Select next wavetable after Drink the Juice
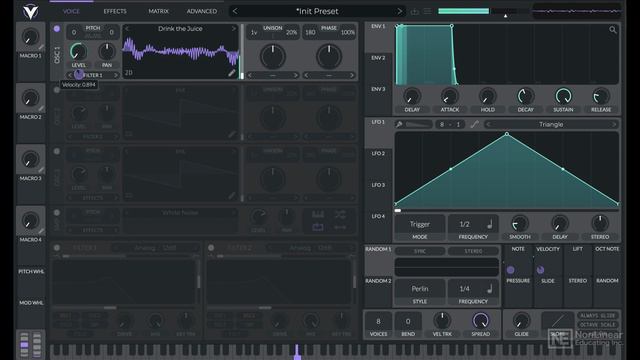Image resolution: width=640 pixels, height=360 pixels. [234, 29]
